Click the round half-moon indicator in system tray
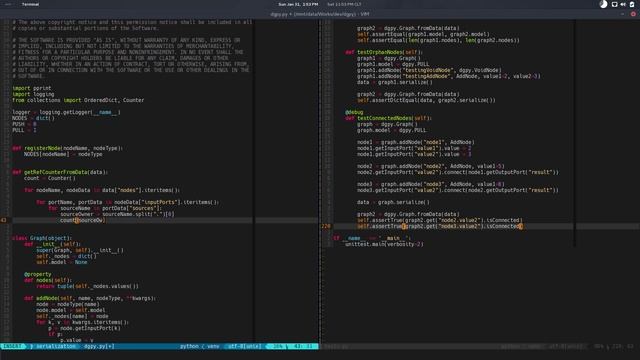Screen dimensions: 640x360 pos(603,4)
